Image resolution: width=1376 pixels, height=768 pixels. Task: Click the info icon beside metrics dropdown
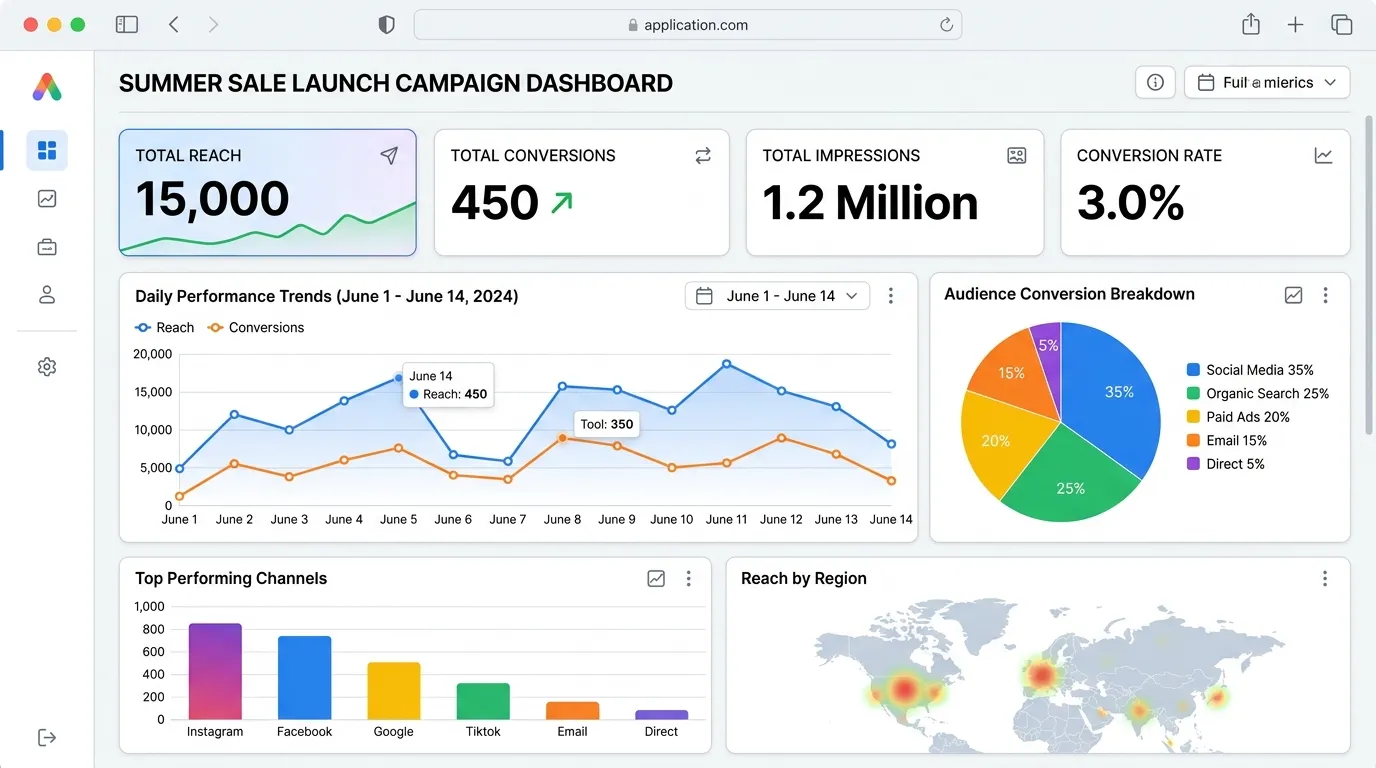tap(1155, 82)
